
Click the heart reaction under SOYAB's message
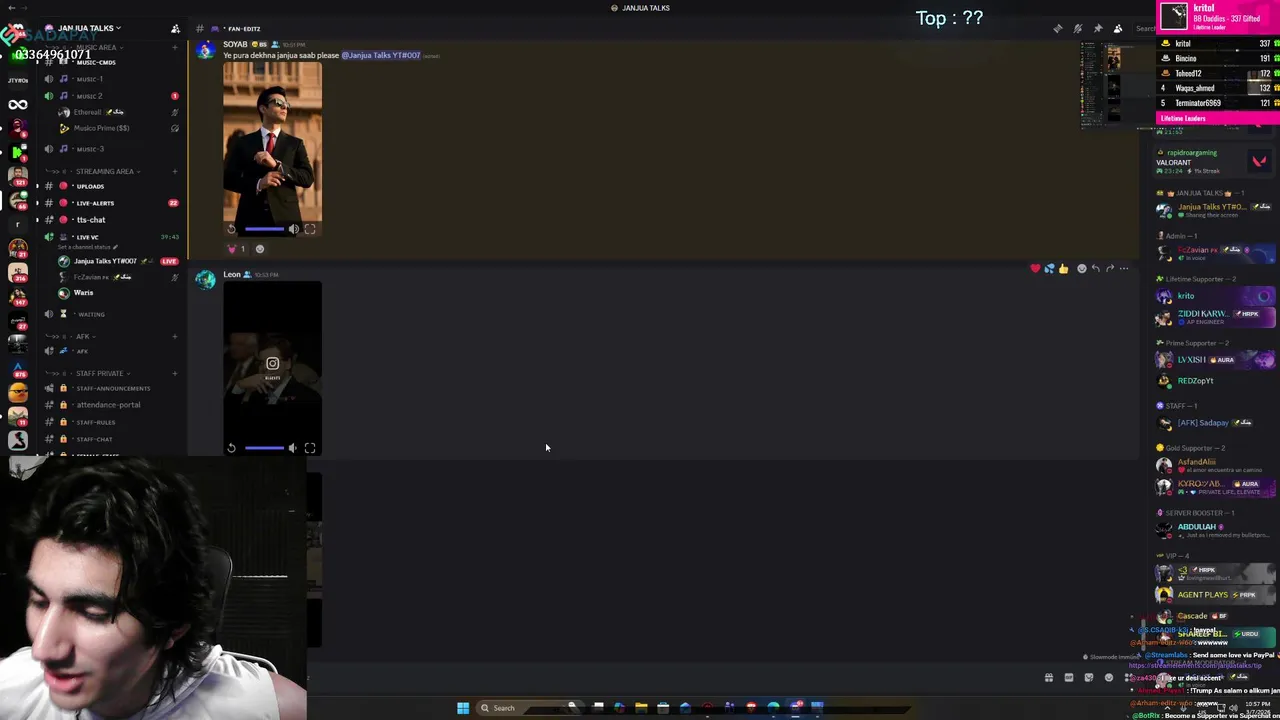click(236, 249)
